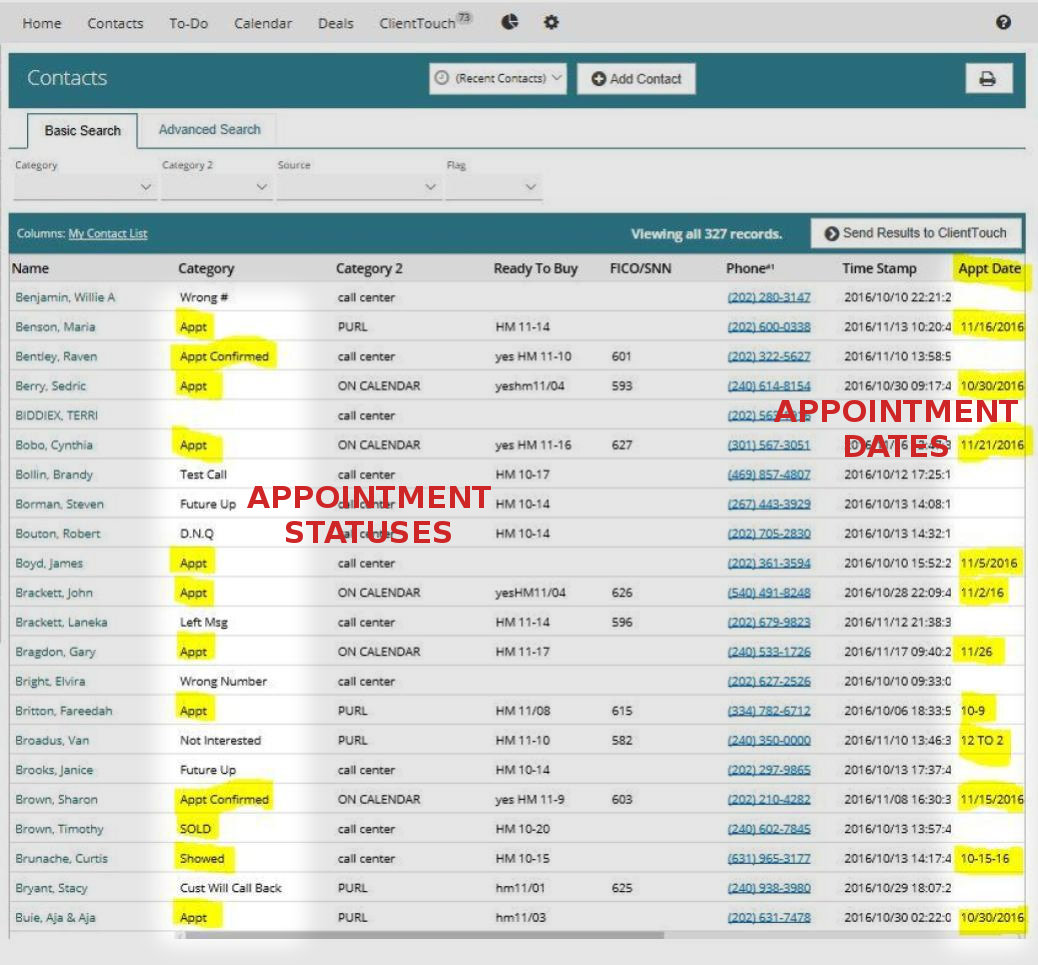
Task: Click the pie chart reports icon
Action: tap(510, 22)
